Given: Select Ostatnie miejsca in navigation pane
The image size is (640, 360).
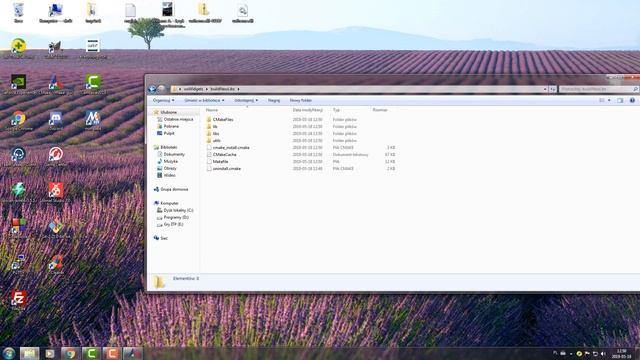Looking at the screenshot, I should [178, 119].
